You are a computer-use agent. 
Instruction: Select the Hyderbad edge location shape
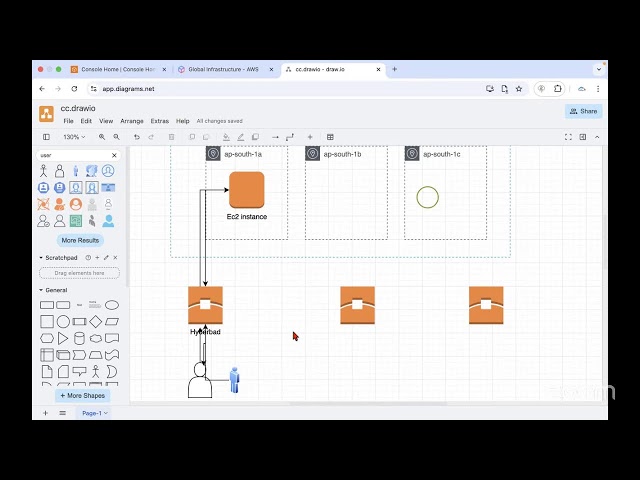pyautogui.click(x=205, y=305)
